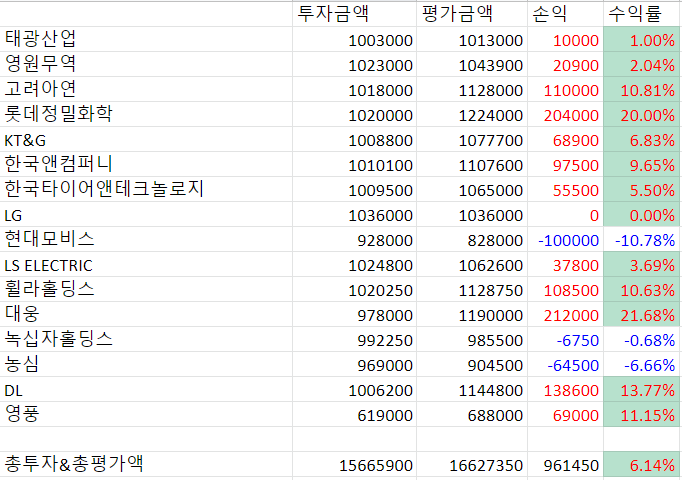682x480 pixels.
Task: Click KT&G return 6.83%
Action: click(x=642, y=139)
